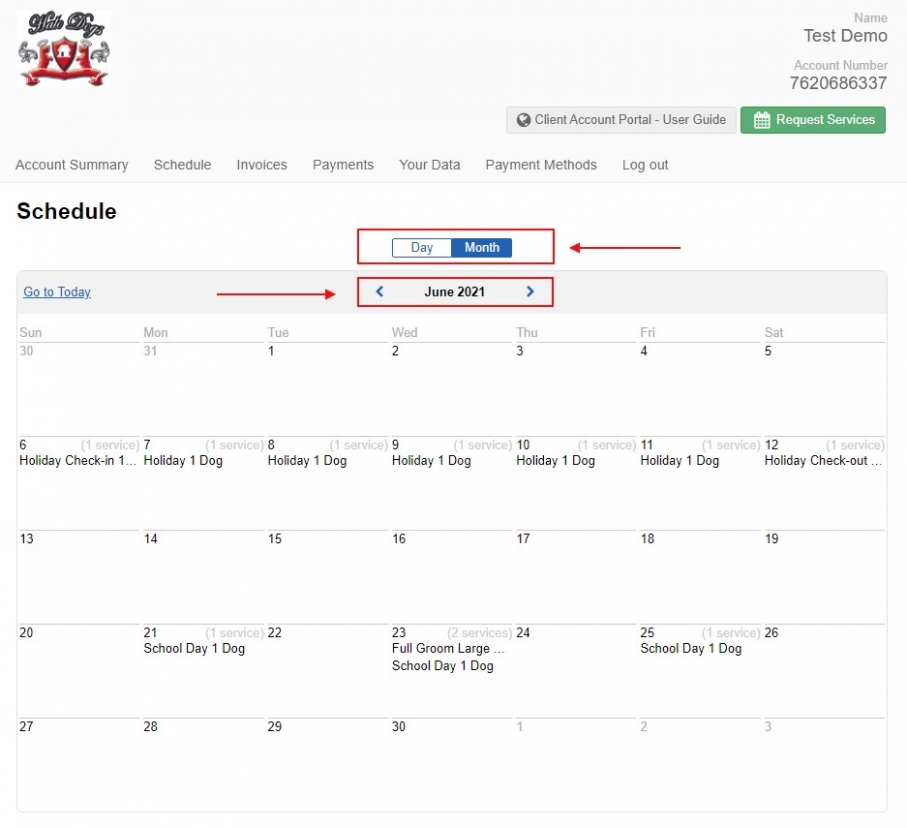Image resolution: width=907 pixels, height=828 pixels.
Task: Open Payment Methods navigation tab
Action: pyautogui.click(x=541, y=165)
